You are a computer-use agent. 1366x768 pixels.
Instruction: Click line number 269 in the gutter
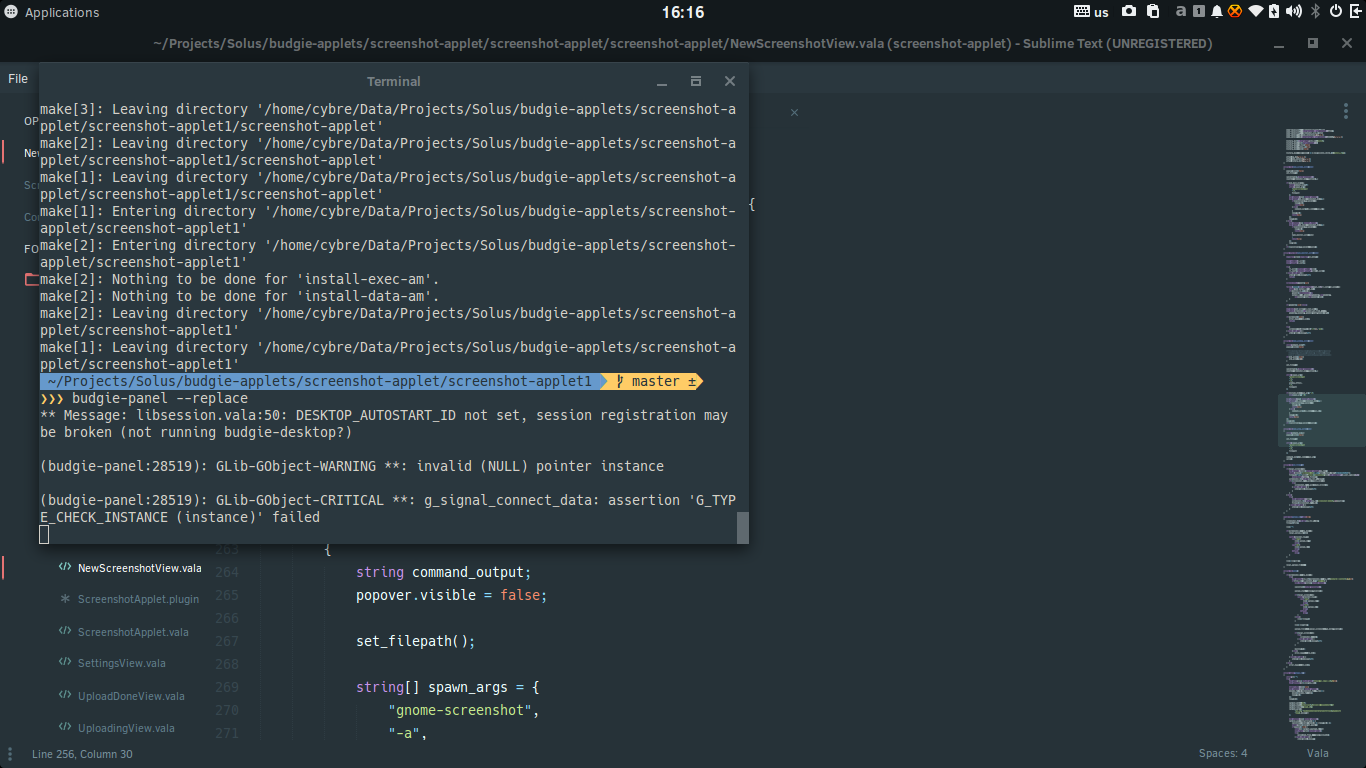coord(227,687)
